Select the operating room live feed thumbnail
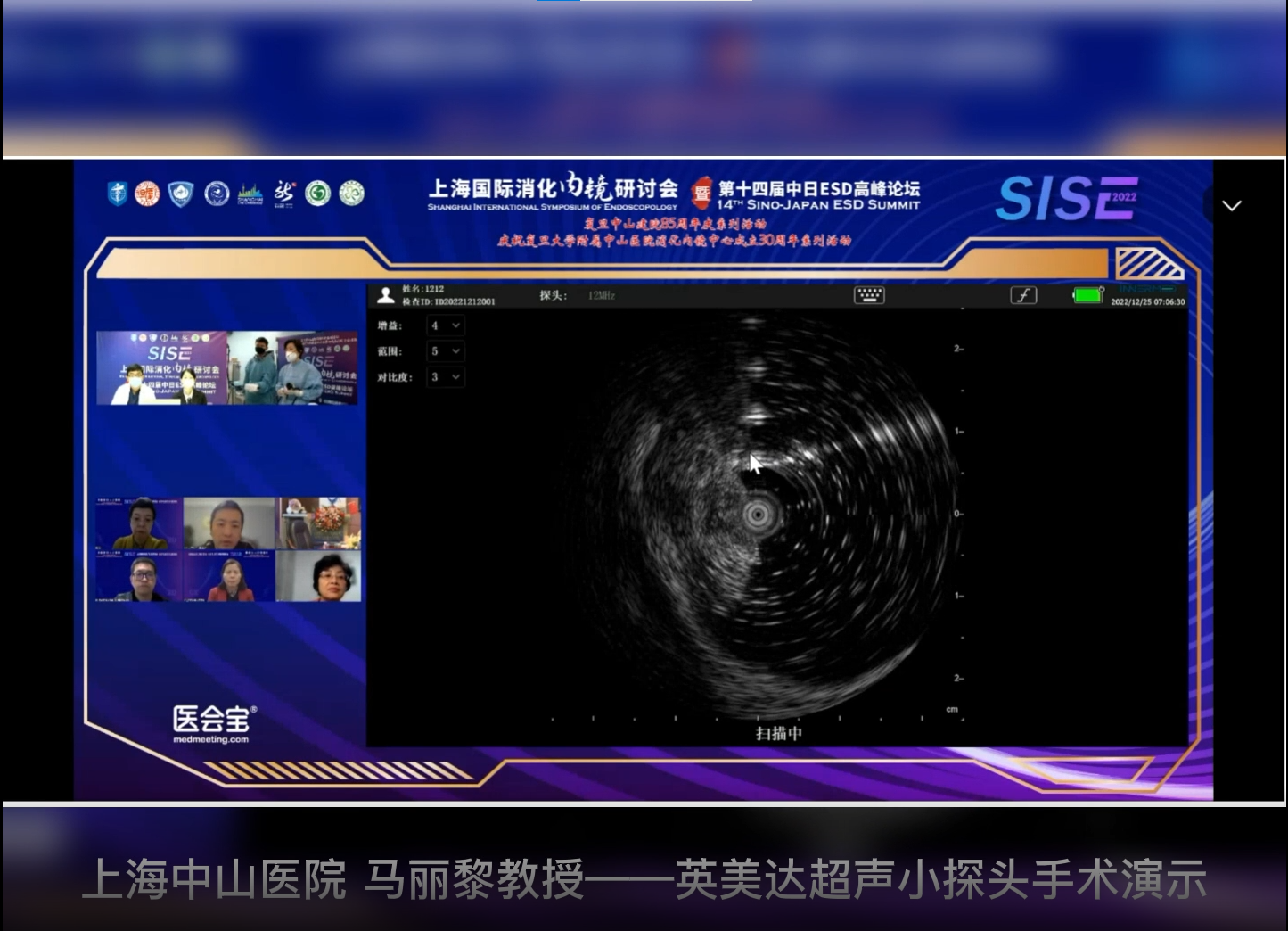The image size is (1288, 931). 292,368
